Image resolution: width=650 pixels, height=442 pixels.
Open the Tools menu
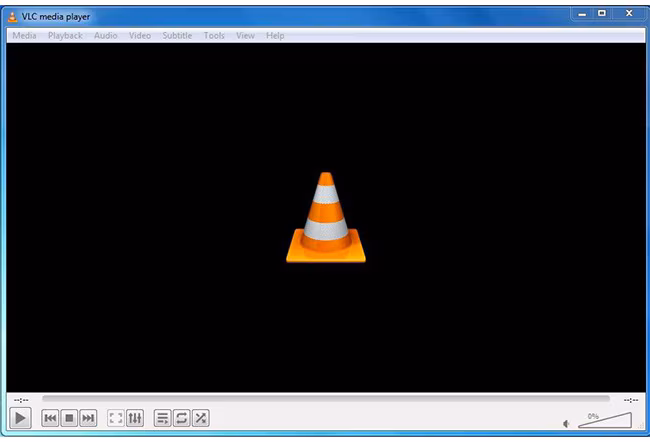214,36
